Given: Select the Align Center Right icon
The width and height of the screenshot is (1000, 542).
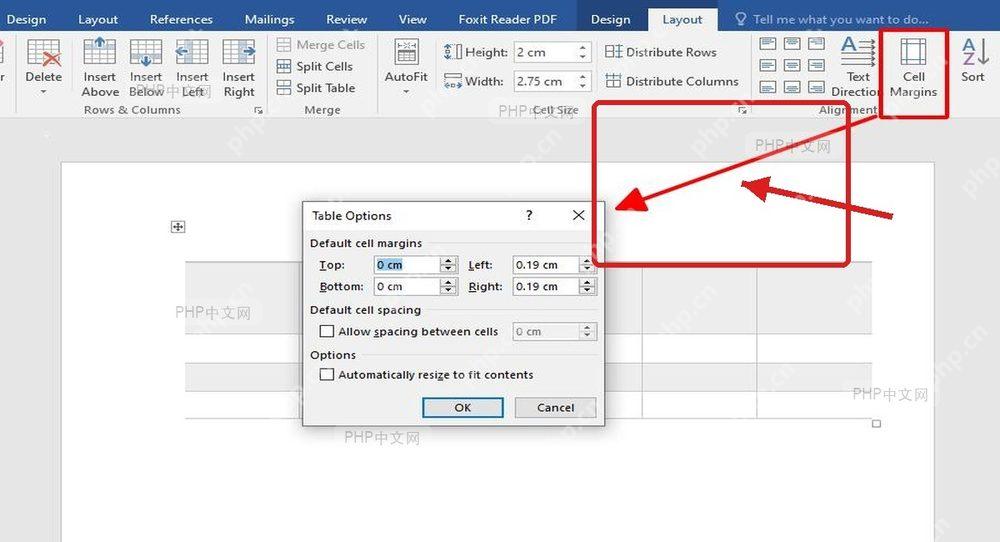Looking at the screenshot, I should point(816,65).
